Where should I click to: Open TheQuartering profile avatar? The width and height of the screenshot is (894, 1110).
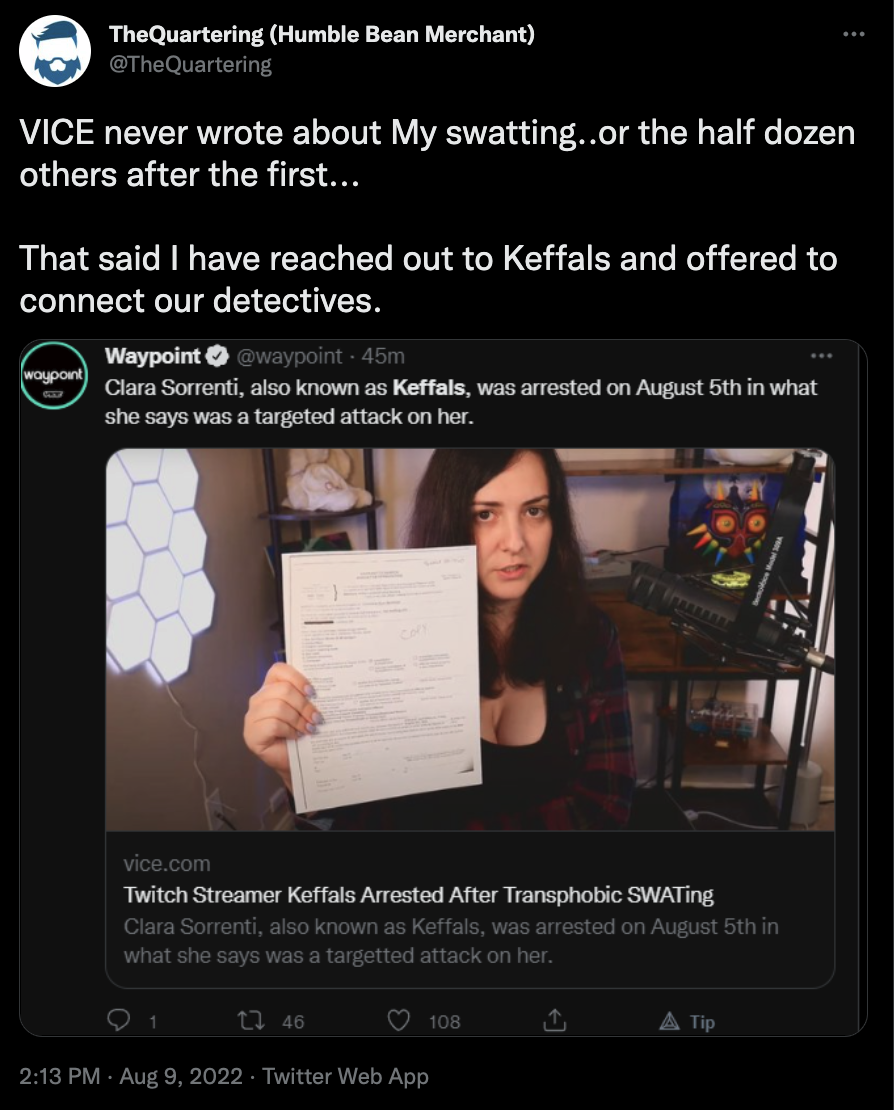tap(55, 52)
